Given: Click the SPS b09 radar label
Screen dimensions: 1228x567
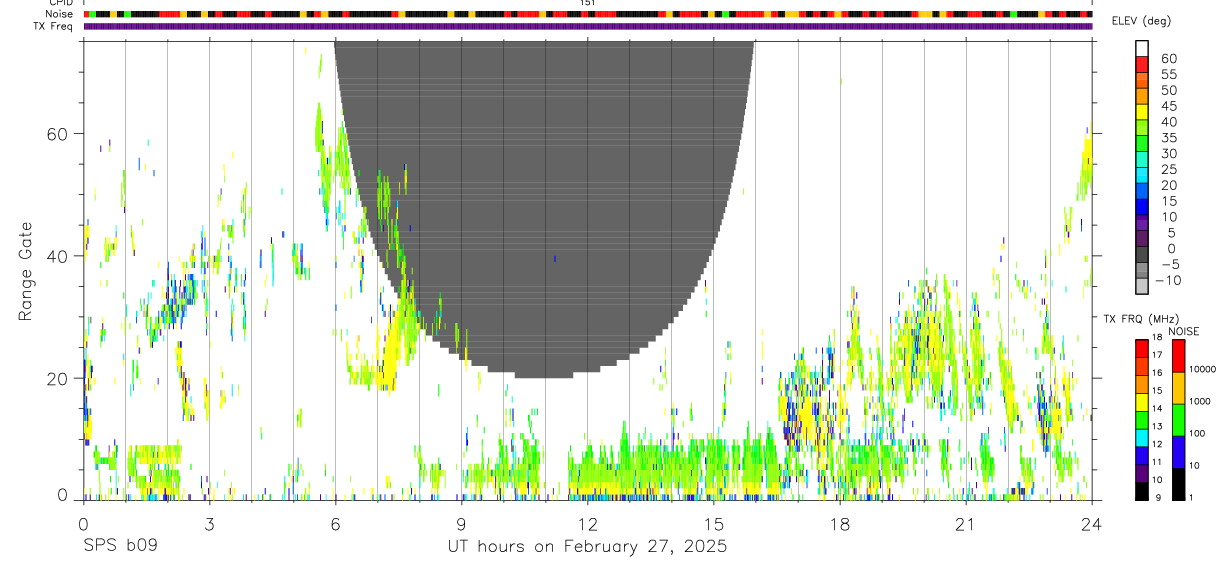Looking at the screenshot, I should tap(119, 547).
